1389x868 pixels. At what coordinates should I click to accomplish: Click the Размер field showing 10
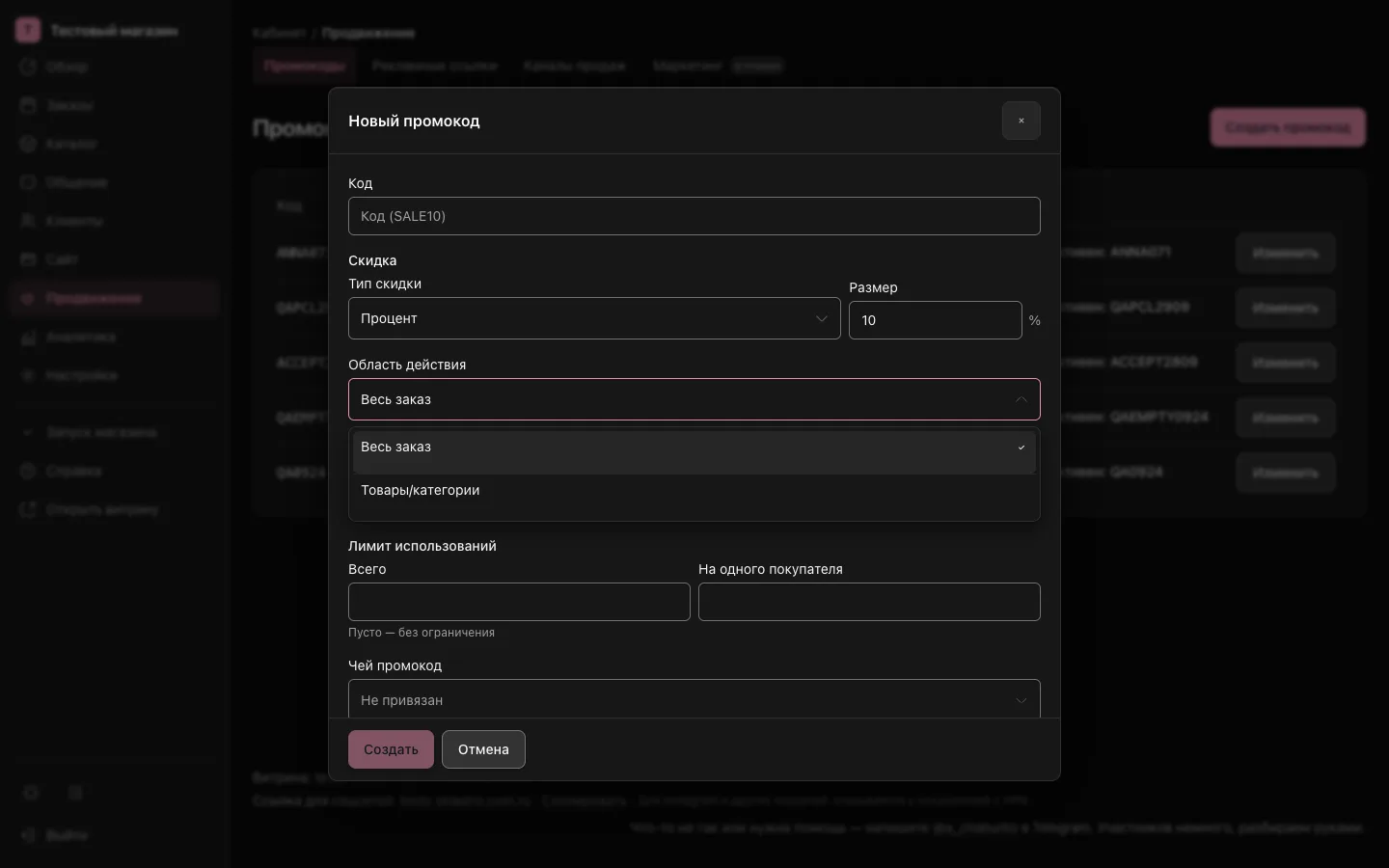[x=935, y=320]
